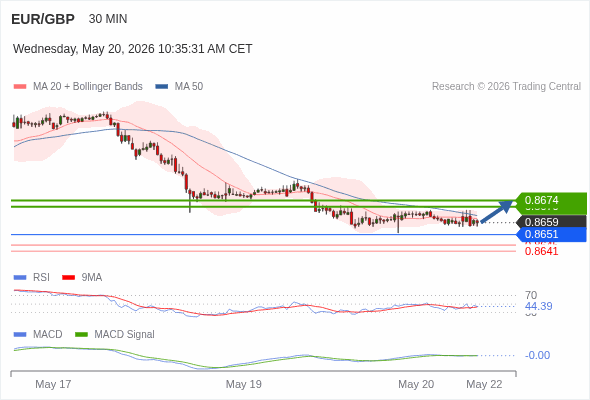This screenshot has width=590, height=400.
Task: Click the blue 0.8651 pivot price tag
Action: (552, 234)
